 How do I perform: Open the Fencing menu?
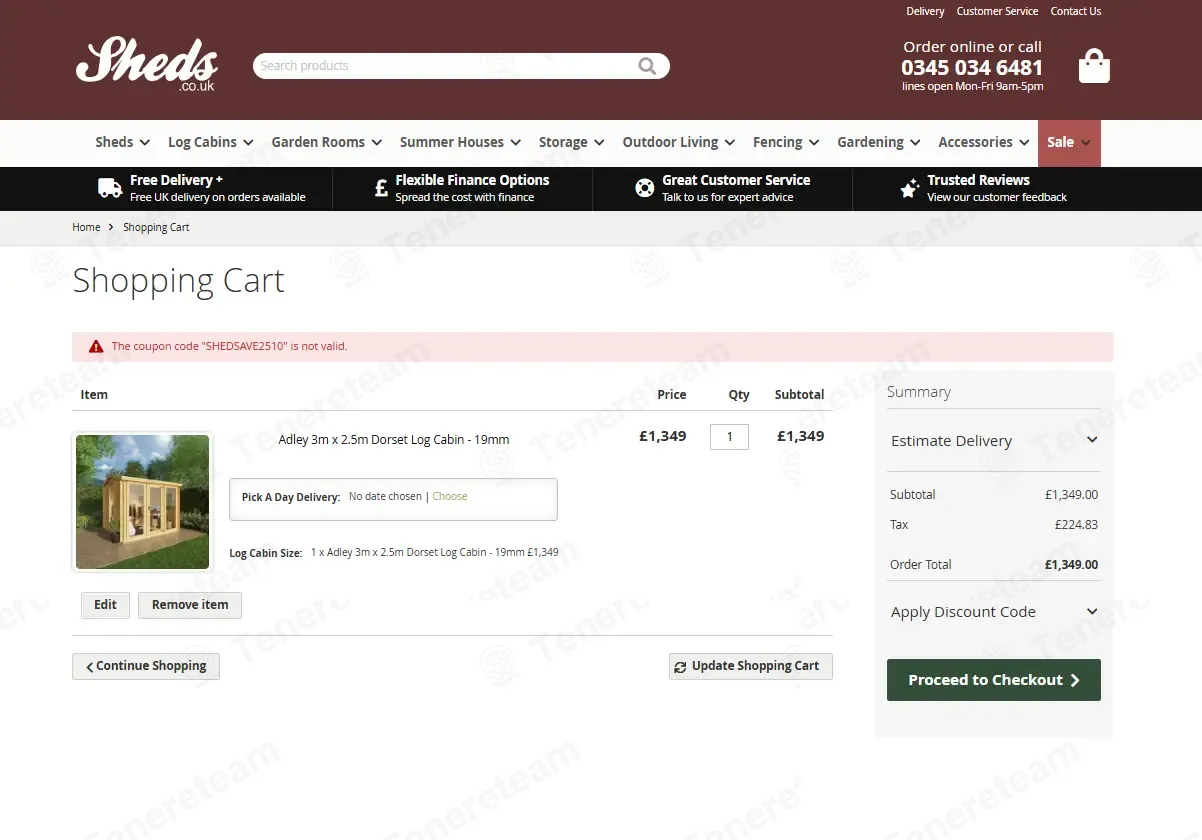[786, 142]
